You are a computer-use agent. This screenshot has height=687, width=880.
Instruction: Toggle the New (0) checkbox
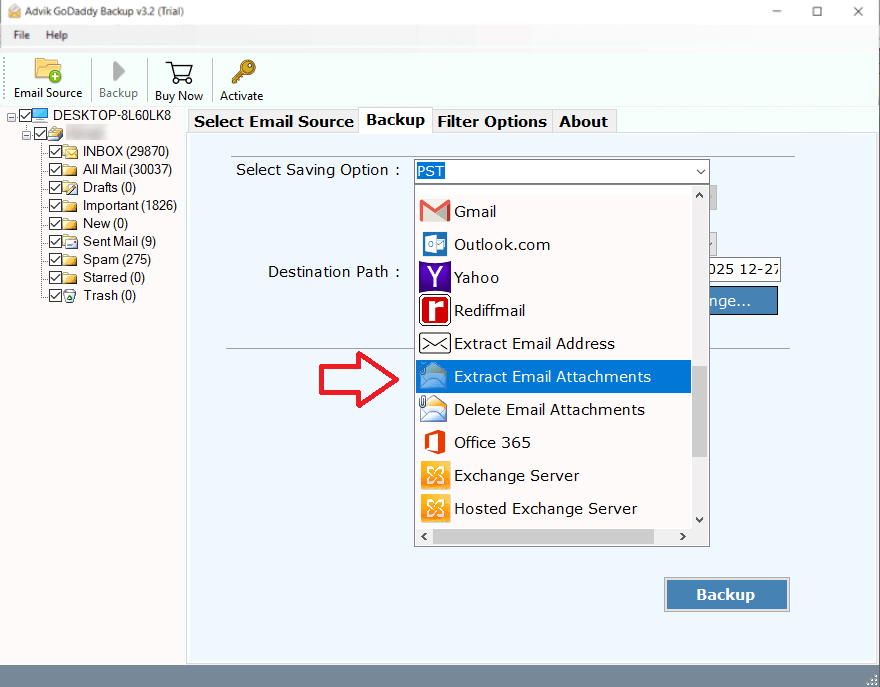56,223
